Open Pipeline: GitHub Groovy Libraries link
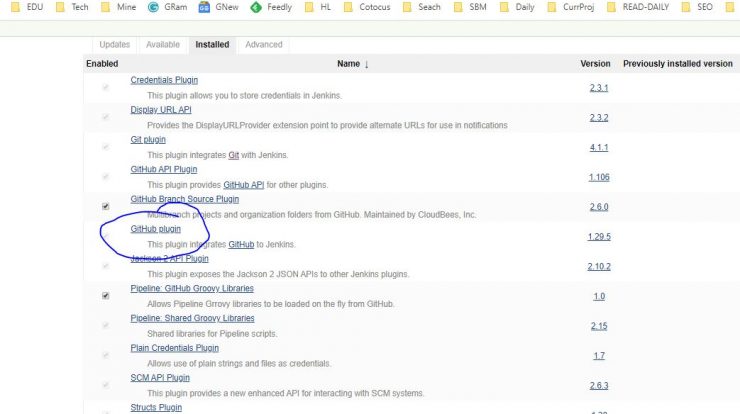 point(192,288)
